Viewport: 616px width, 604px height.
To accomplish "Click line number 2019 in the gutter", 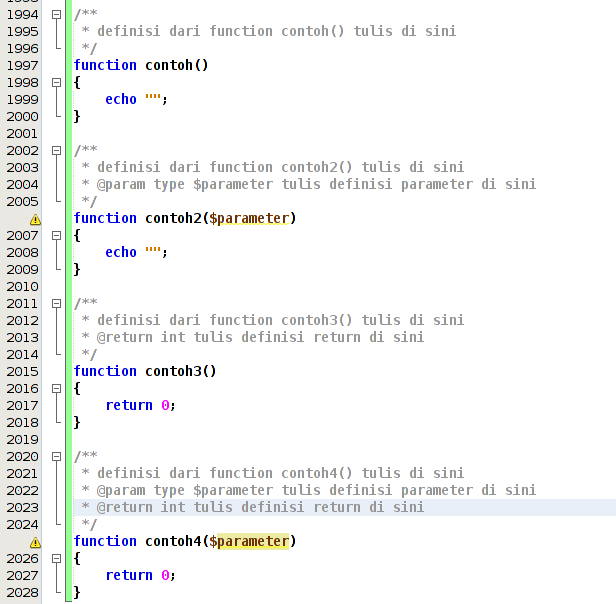I will (22, 439).
